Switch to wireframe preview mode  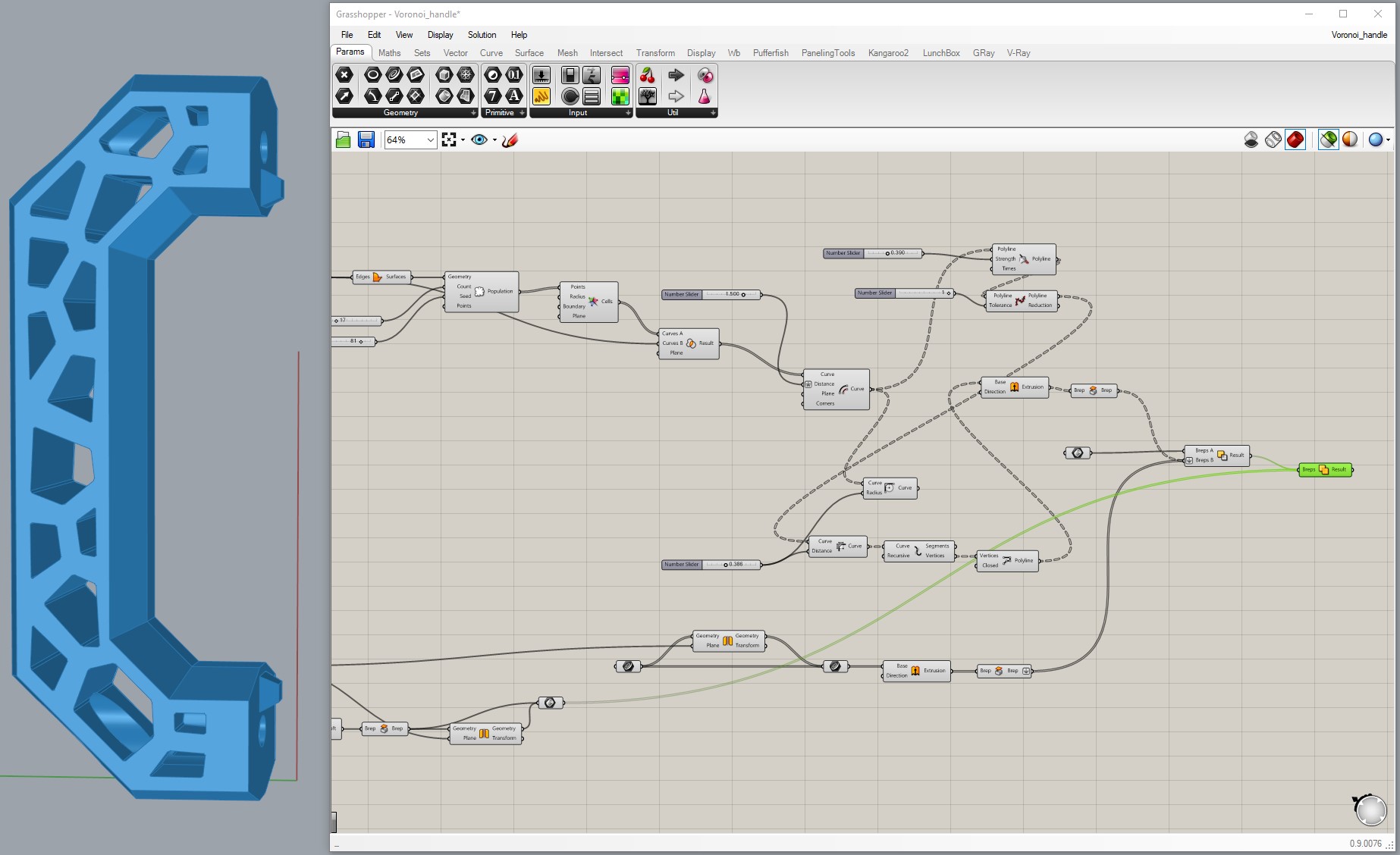(1273, 139)
